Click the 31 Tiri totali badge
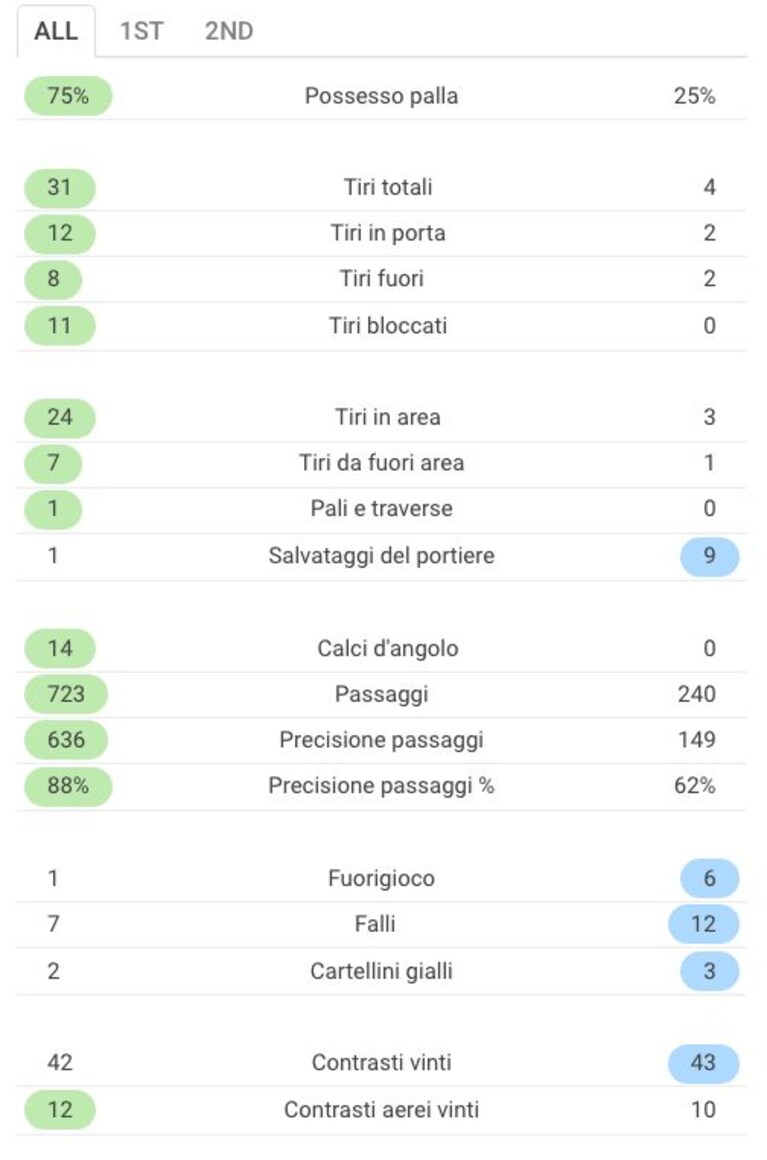Viewport: 767px width, 1160px height. pyautogui.click(x=60, y=188)
